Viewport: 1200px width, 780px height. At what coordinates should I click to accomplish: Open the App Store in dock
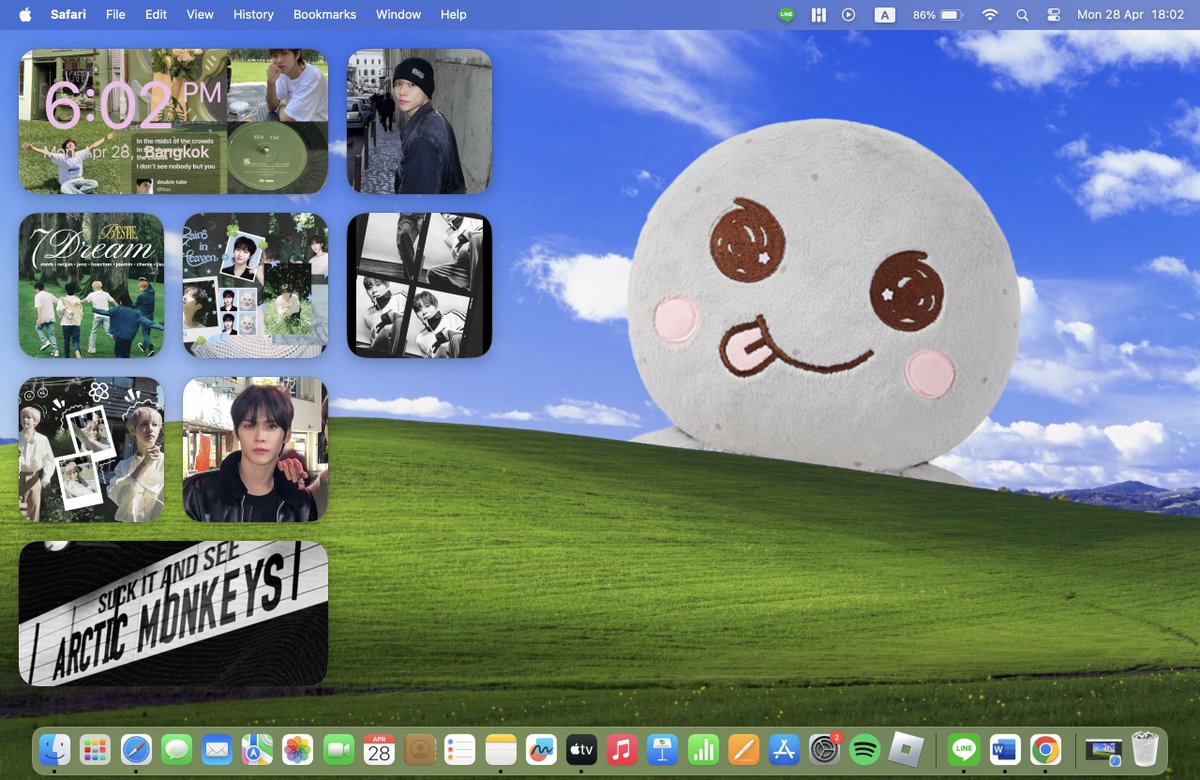point(784,749)
